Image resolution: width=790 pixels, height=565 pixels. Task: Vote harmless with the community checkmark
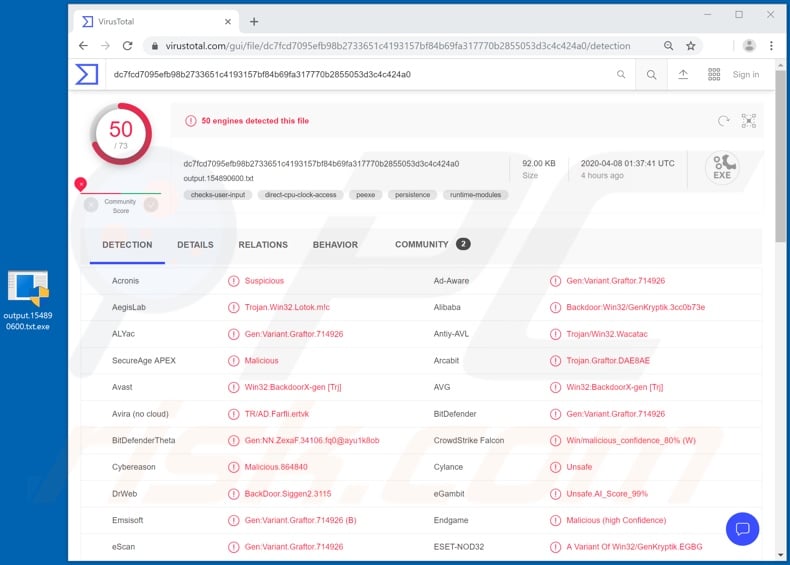coord(151,204)
